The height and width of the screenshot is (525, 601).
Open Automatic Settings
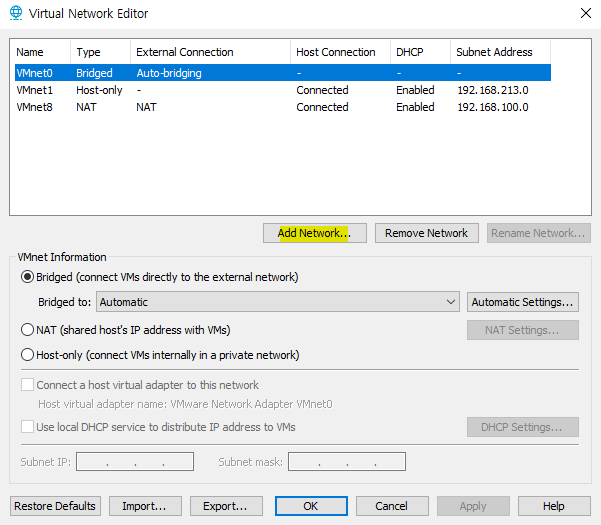(x=523, y=302)
